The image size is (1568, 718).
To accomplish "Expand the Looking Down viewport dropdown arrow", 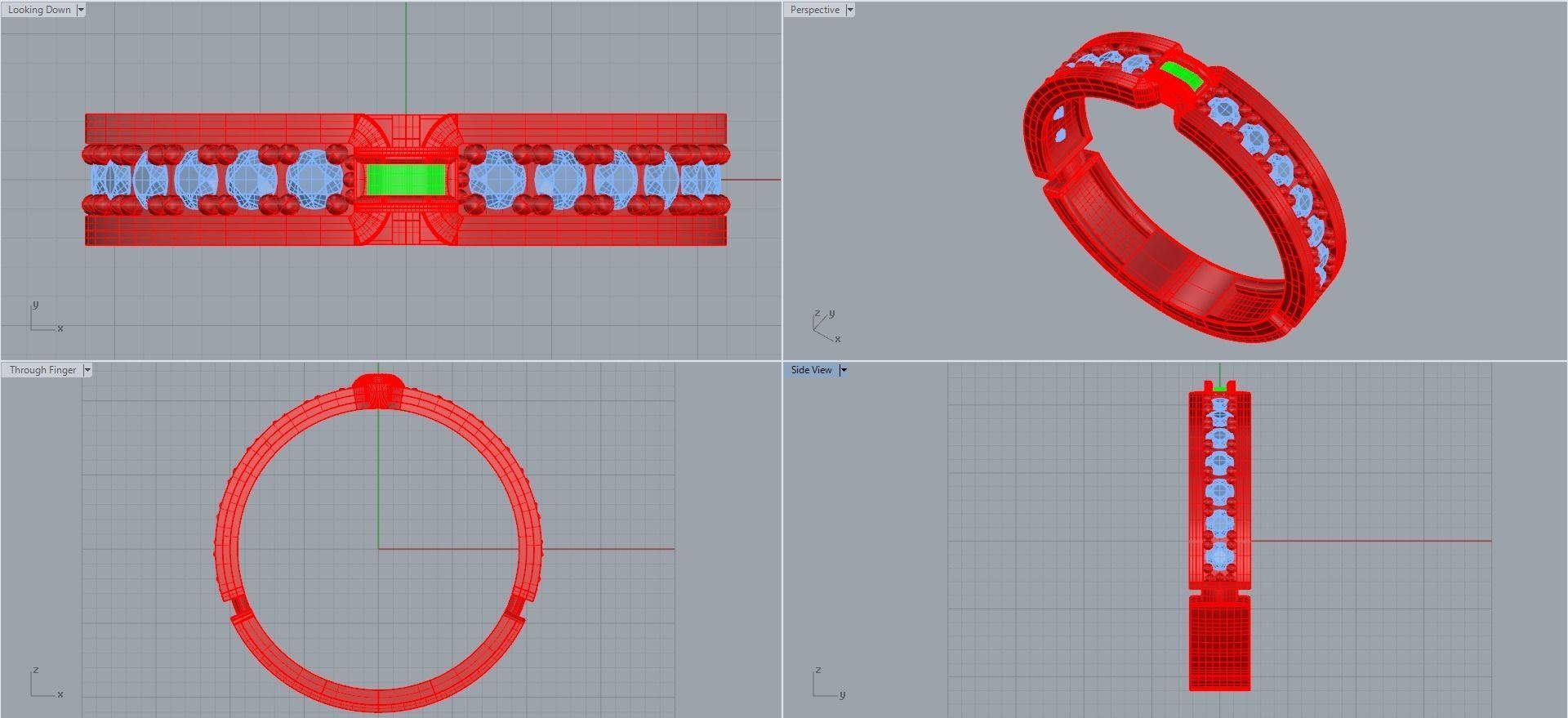I will click(x=81, y=10).
